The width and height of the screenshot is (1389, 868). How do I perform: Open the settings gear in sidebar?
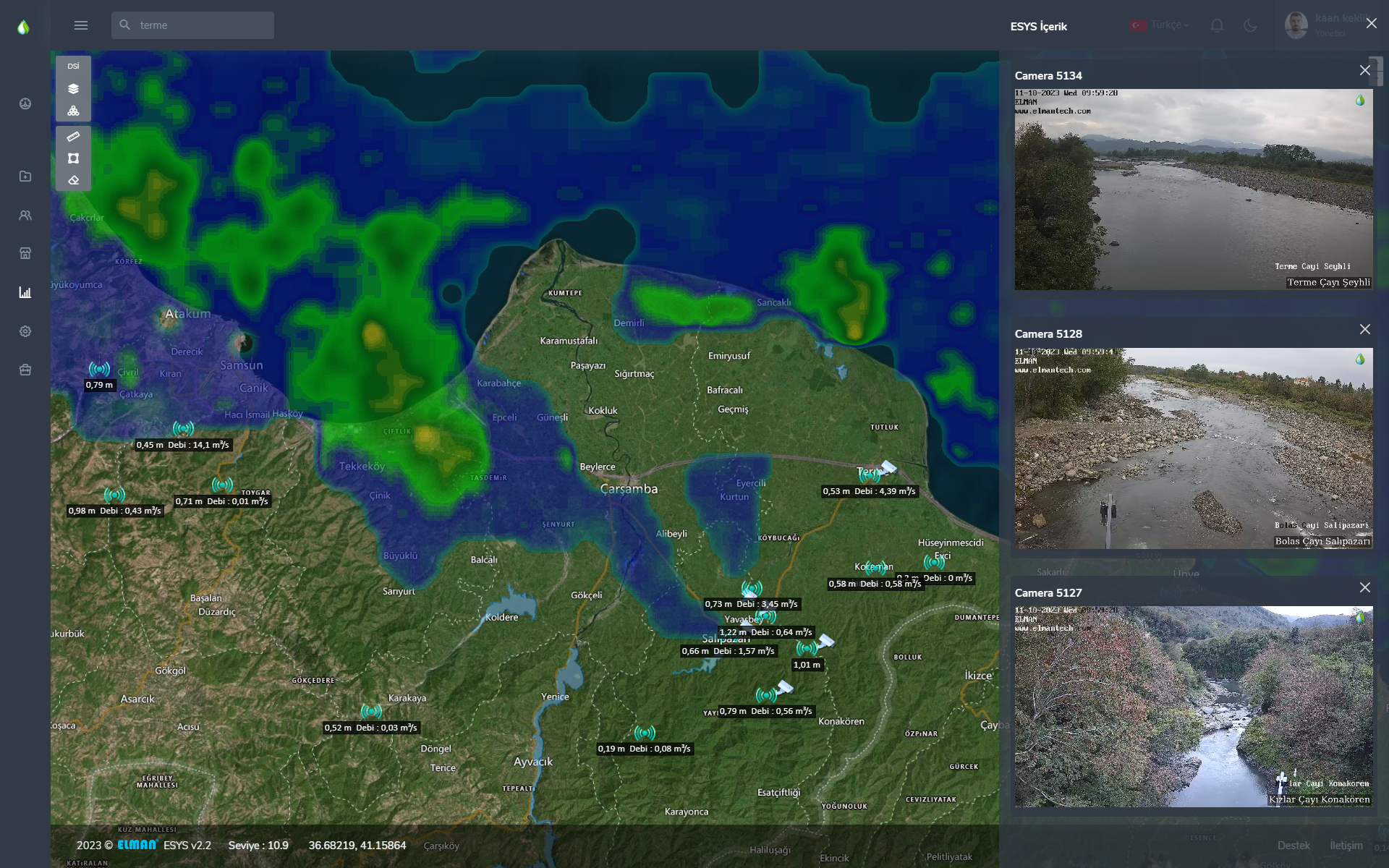point(25,331)
